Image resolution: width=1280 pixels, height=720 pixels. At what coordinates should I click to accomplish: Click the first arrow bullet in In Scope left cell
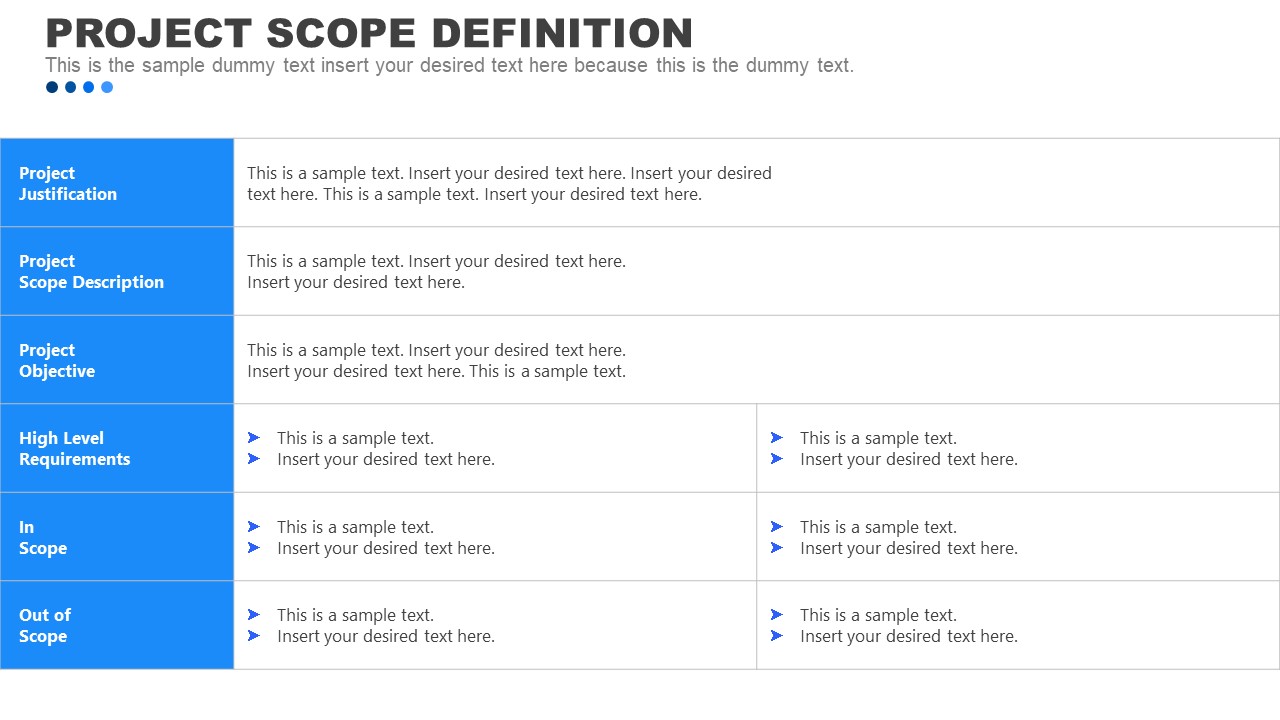(x=254, y=527)
